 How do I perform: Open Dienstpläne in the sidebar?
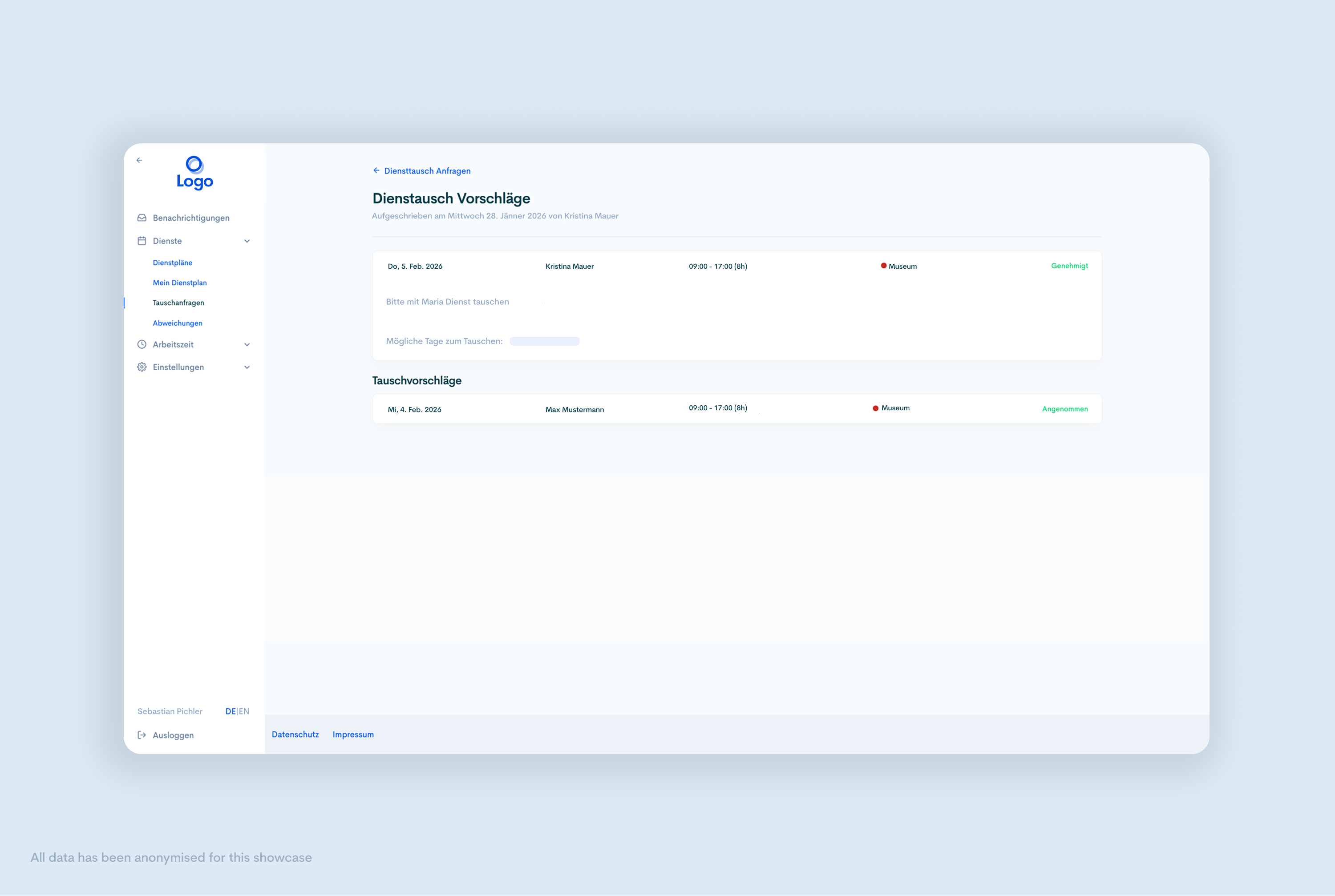point(173,263)
